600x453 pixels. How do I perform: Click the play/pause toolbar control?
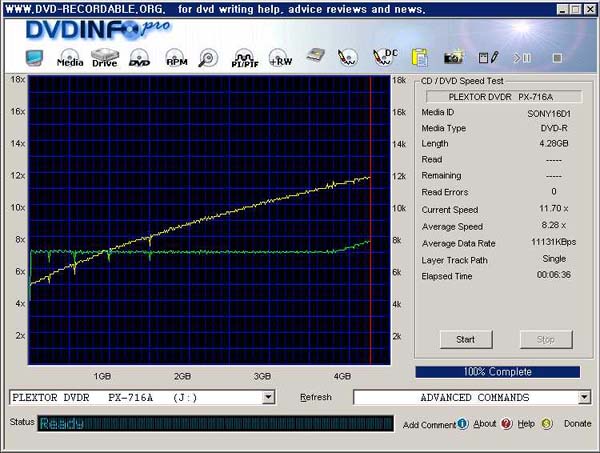pos(522,58)
